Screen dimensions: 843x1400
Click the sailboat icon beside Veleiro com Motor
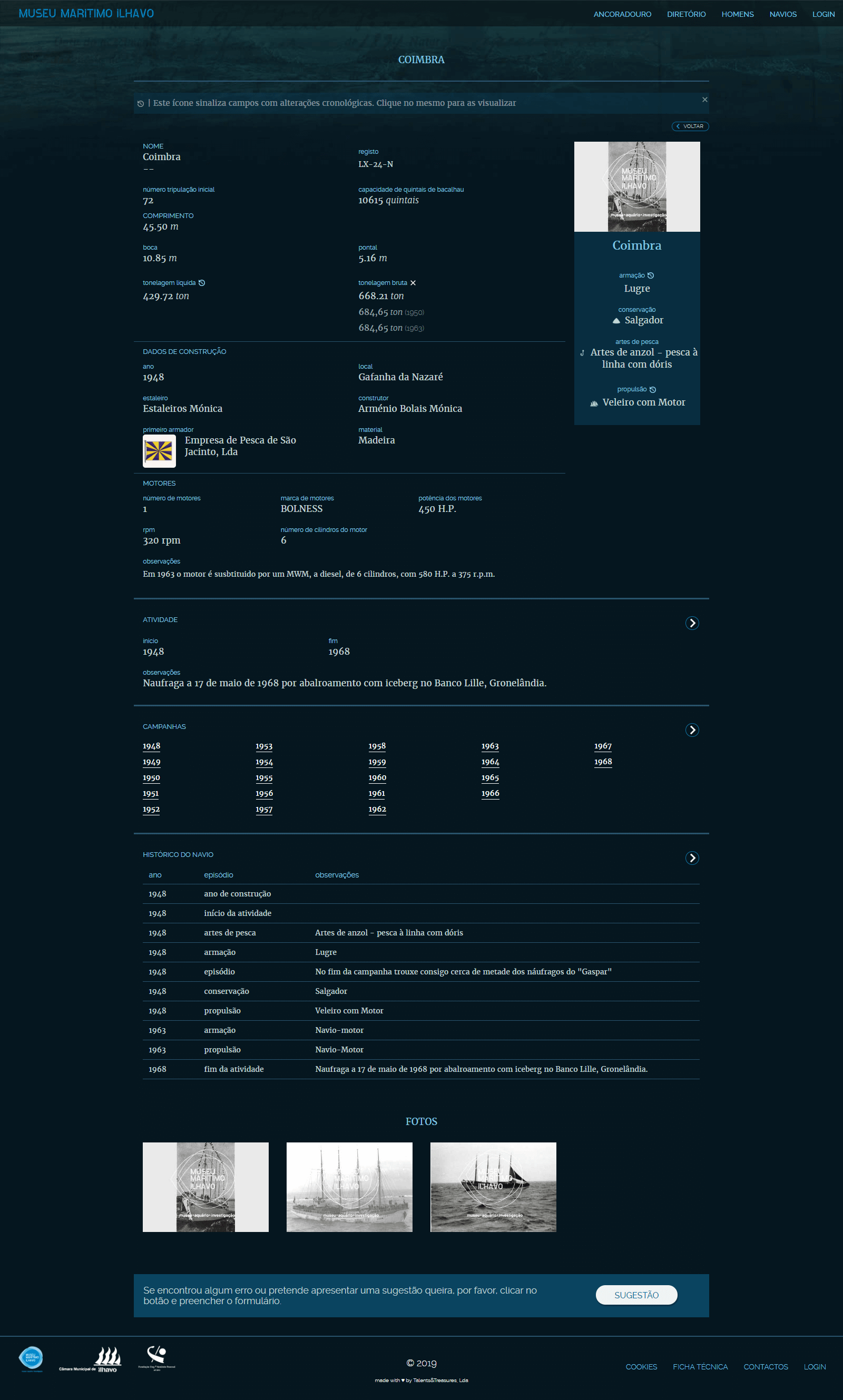click(595, 403)
